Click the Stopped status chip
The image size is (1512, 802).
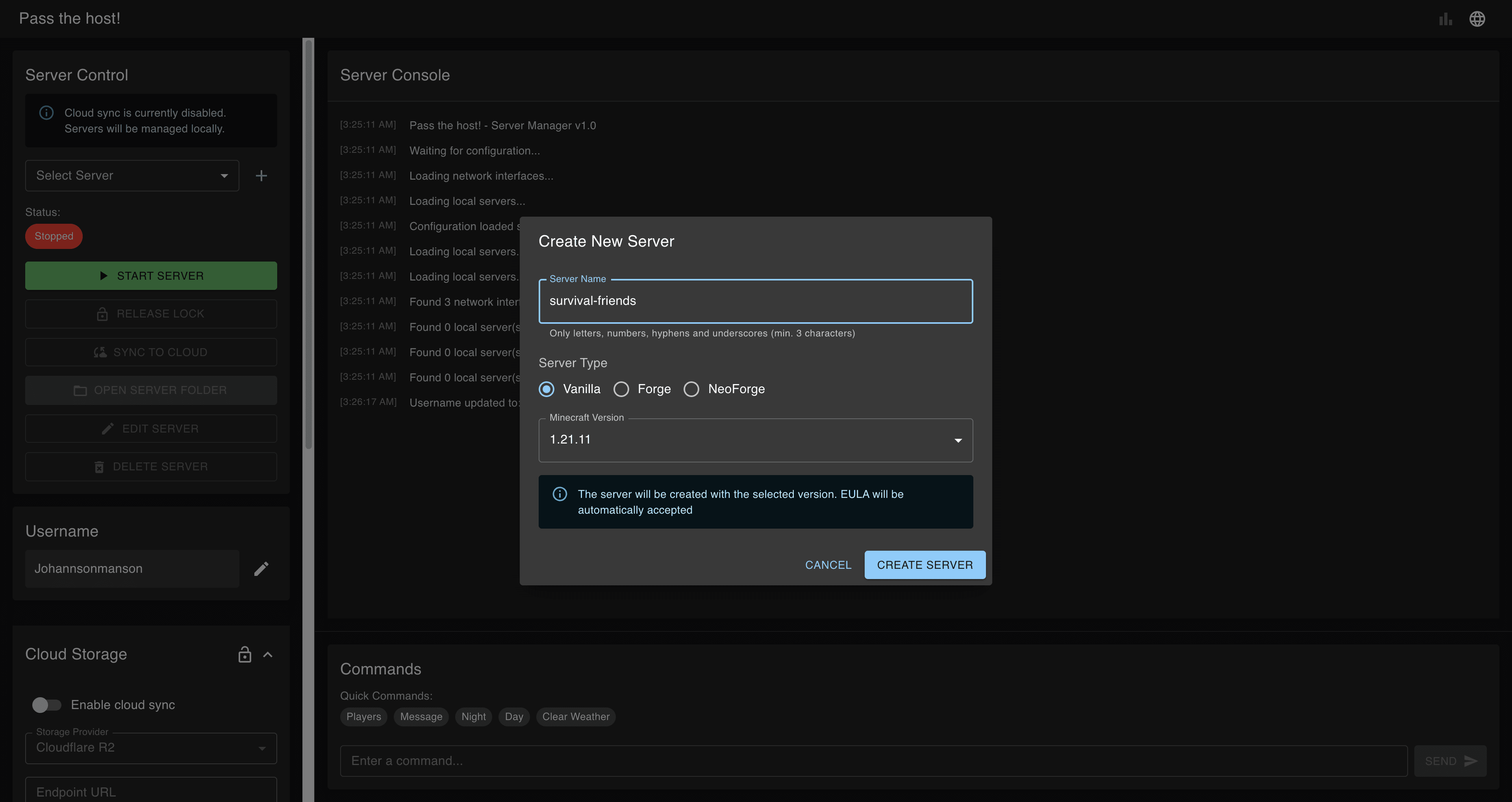pyautogui.click(x=54, y=236)
